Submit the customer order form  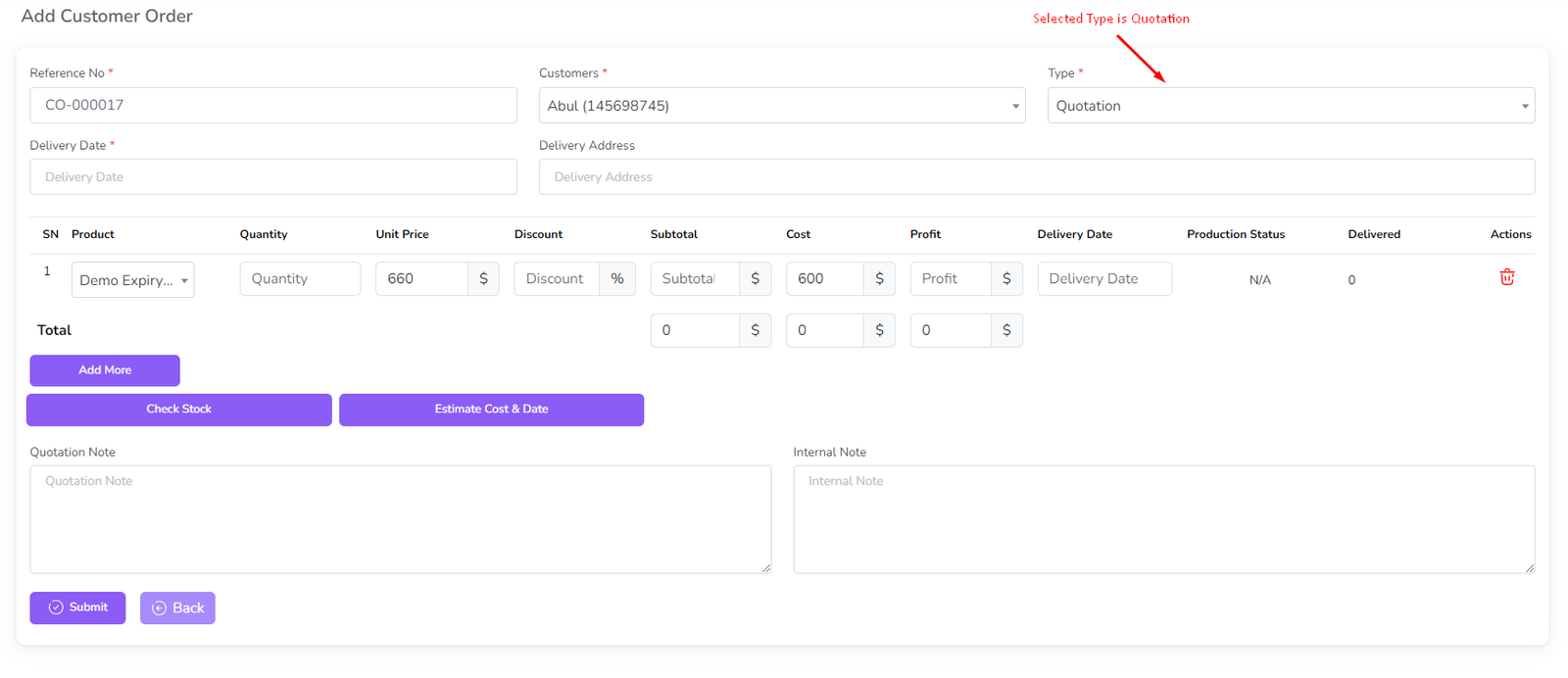point(77,607)
